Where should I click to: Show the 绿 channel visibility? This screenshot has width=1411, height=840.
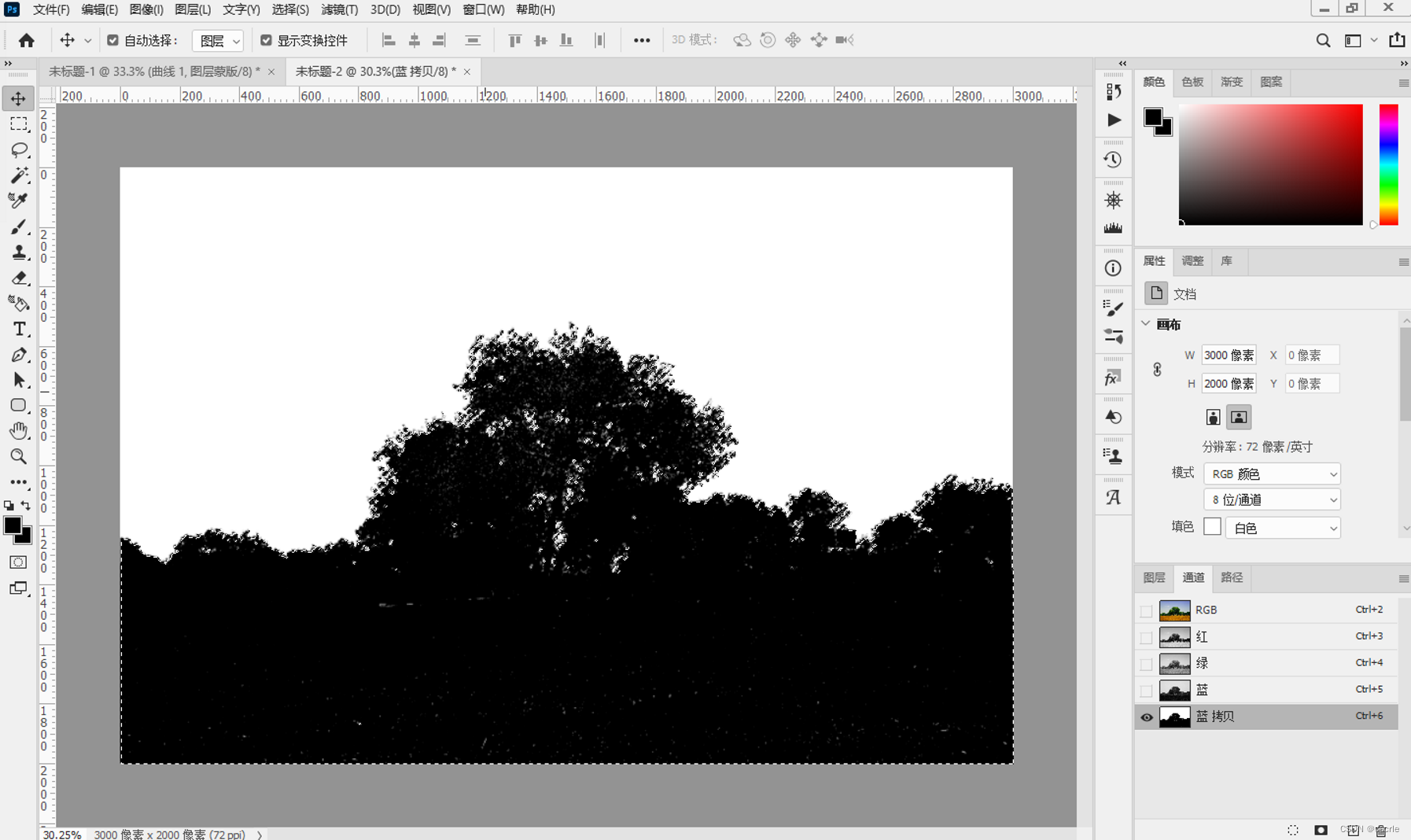[1146, 664]
